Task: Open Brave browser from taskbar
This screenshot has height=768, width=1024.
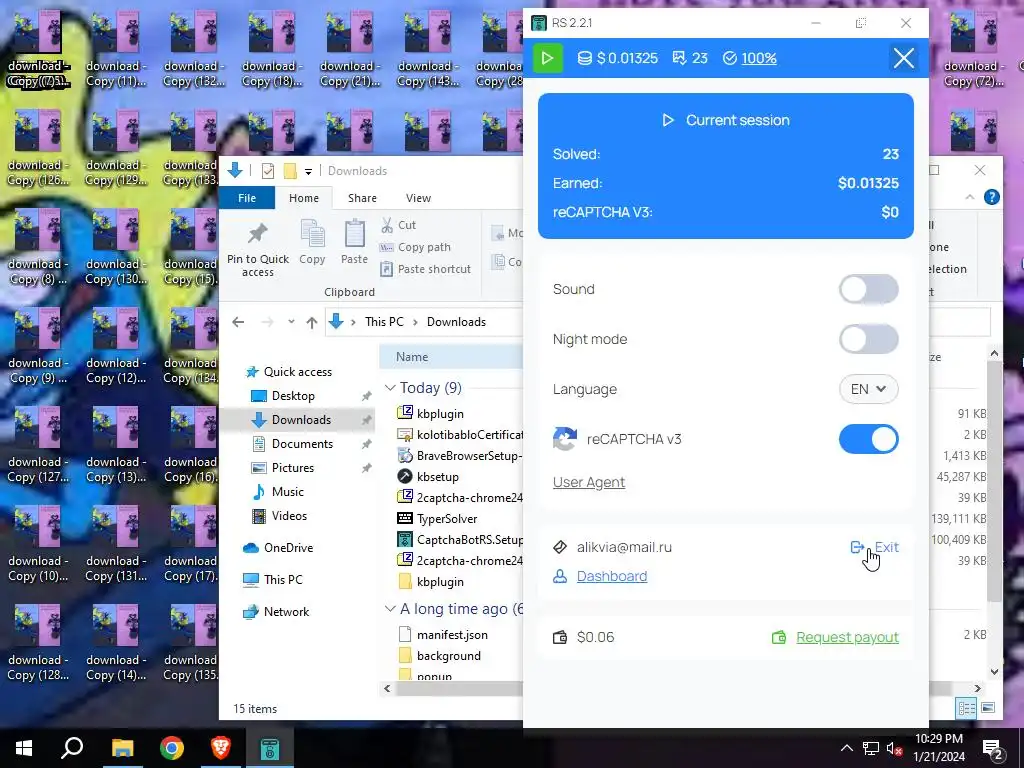Action: coord(221,748)
